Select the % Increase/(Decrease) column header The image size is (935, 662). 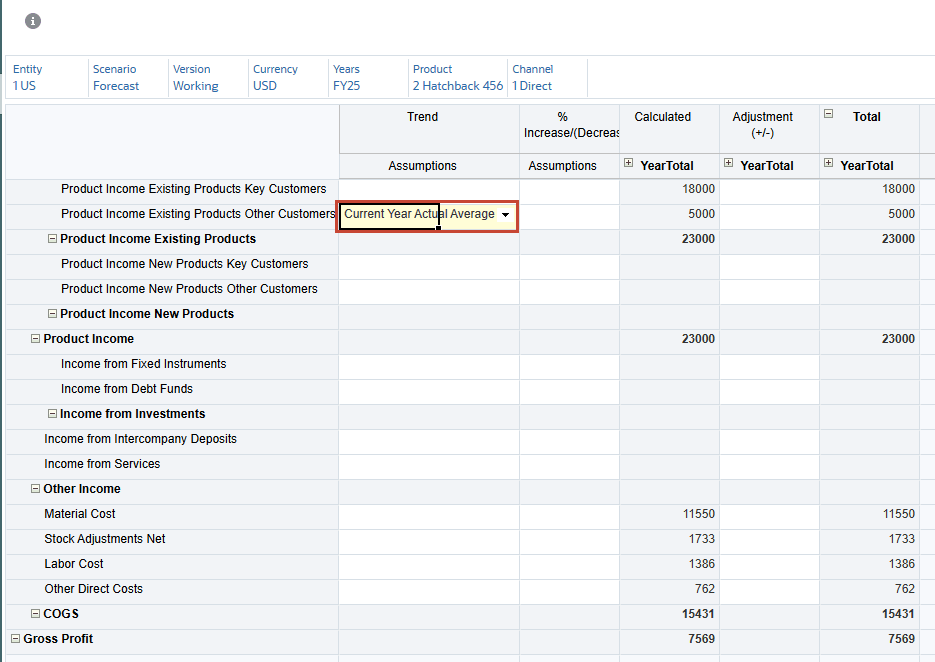coord(569,129)
